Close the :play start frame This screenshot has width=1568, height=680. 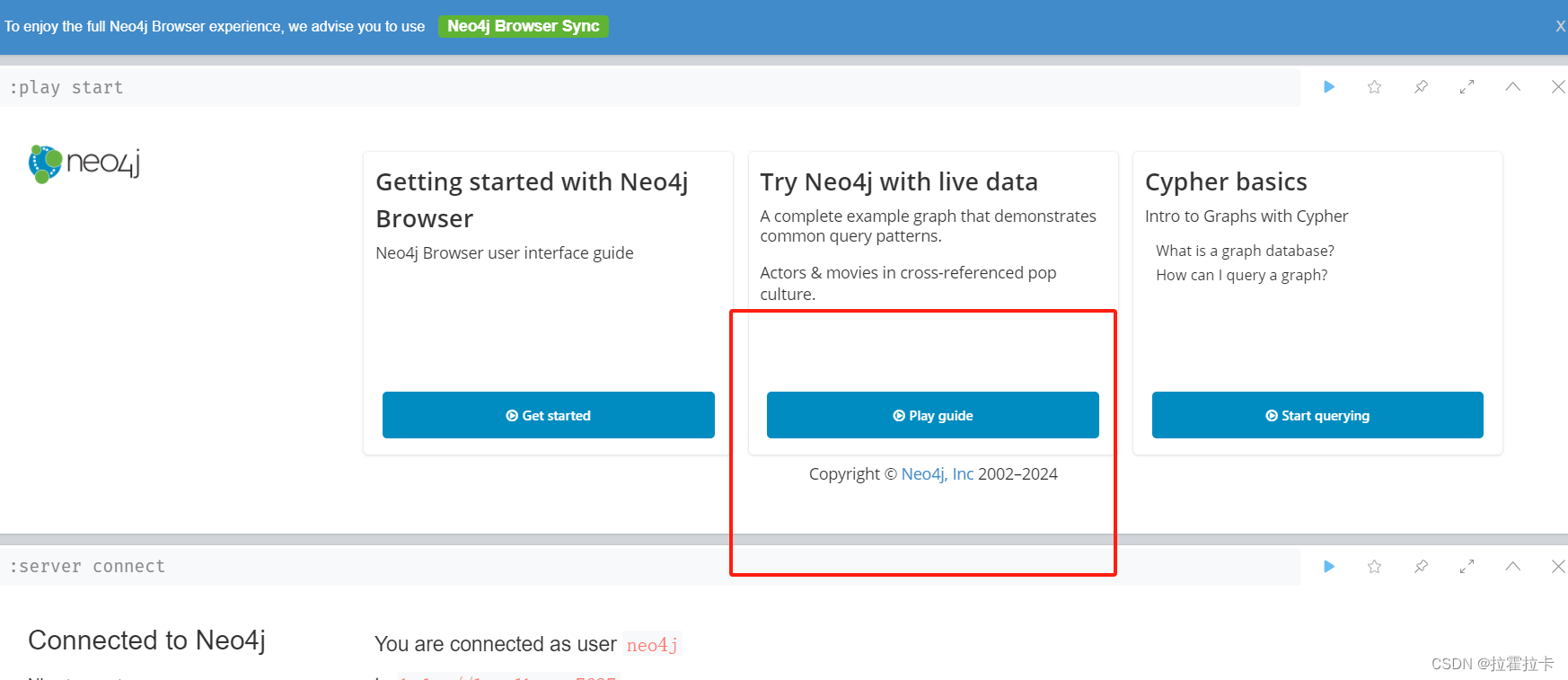pos(1558,87)
